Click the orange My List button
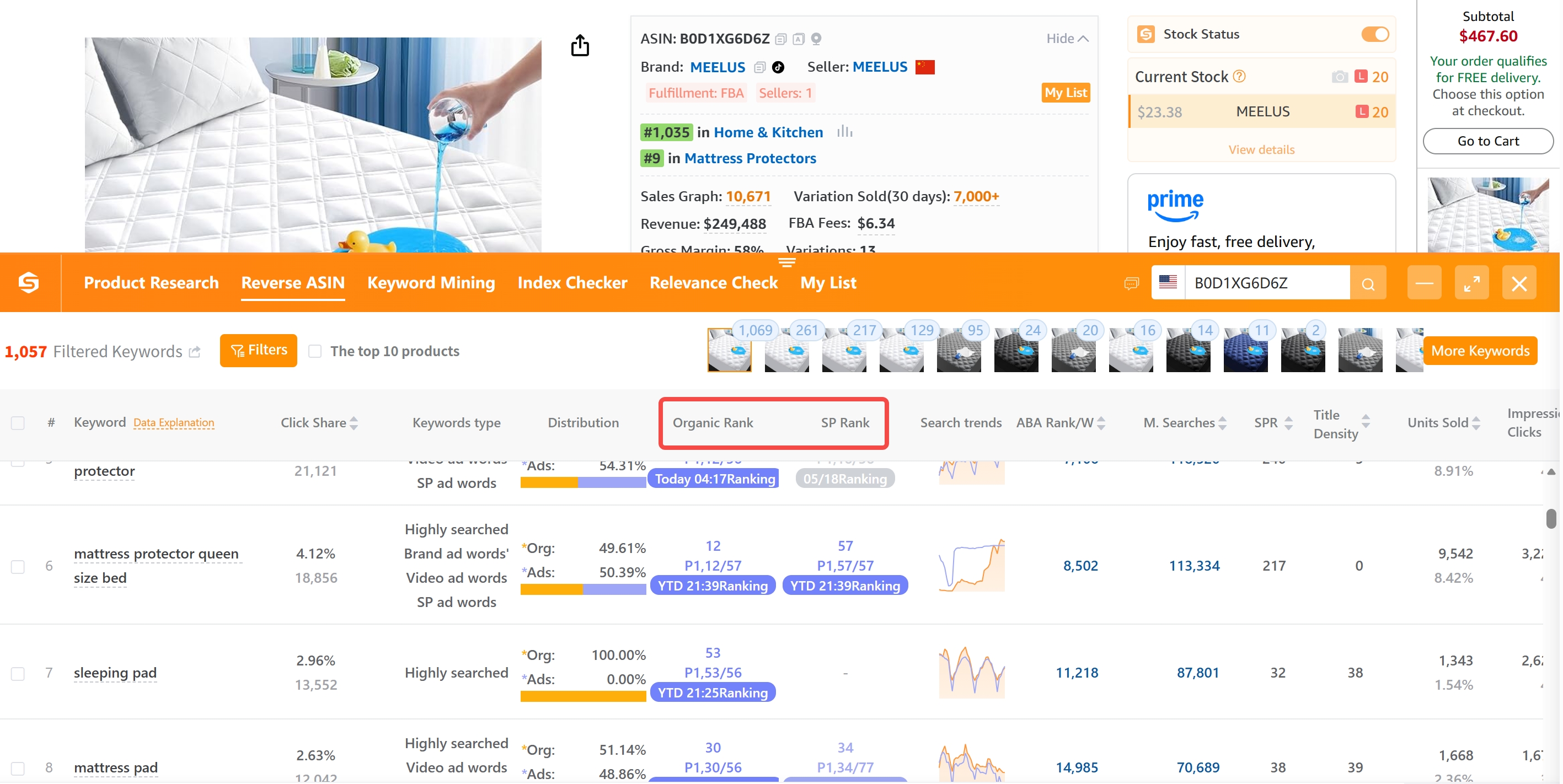 (x=1066, y=93)
